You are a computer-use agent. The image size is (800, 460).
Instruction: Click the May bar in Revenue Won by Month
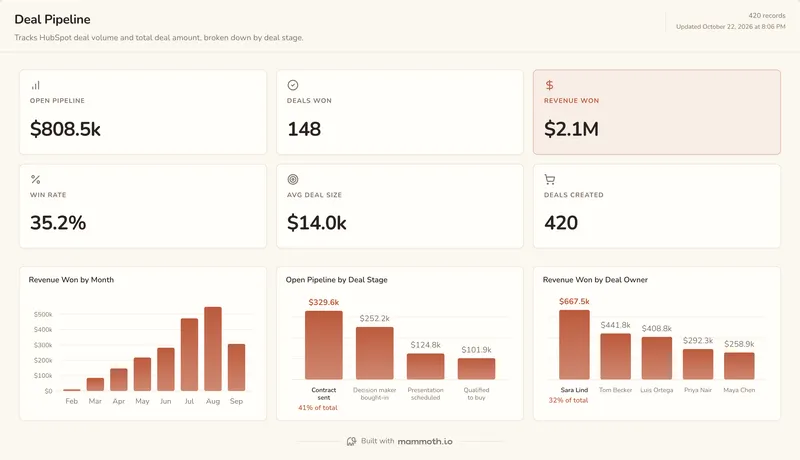(142, 374)
